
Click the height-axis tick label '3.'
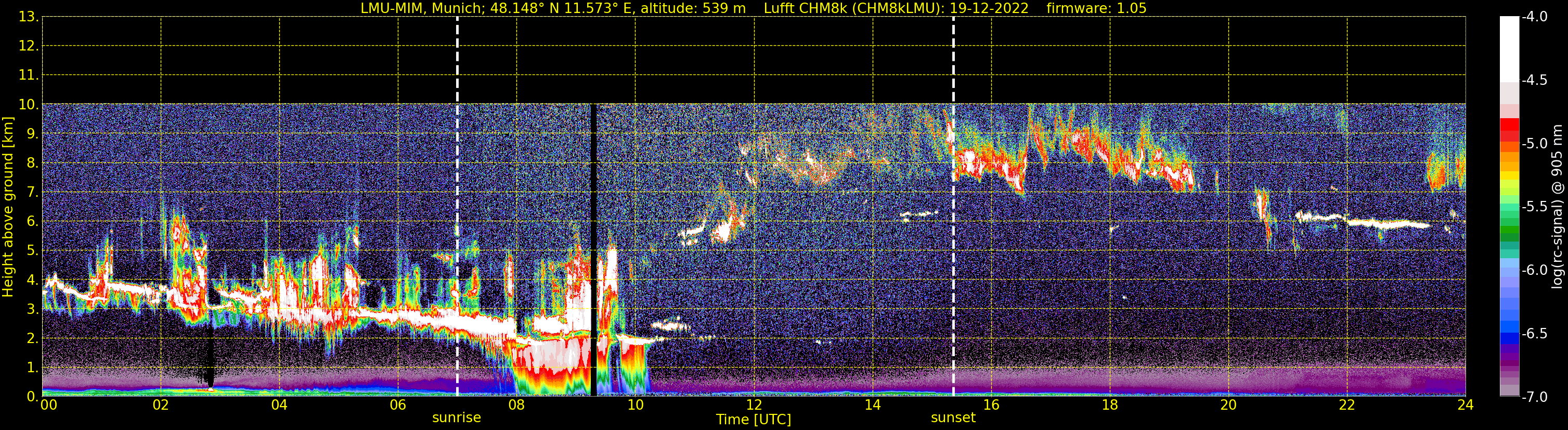pos(33,309)
